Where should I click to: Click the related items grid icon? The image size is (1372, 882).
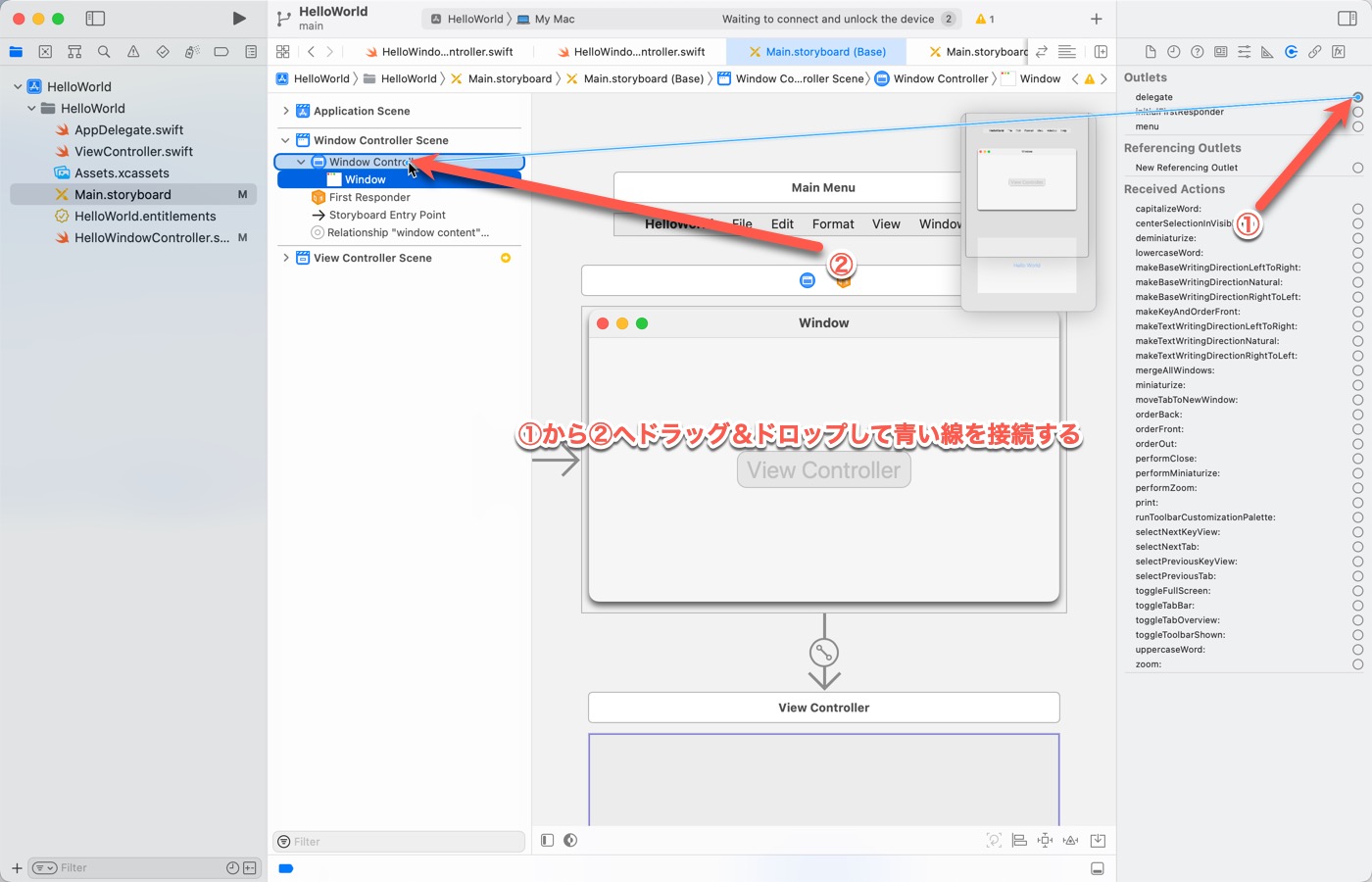[x=282, y=52]
